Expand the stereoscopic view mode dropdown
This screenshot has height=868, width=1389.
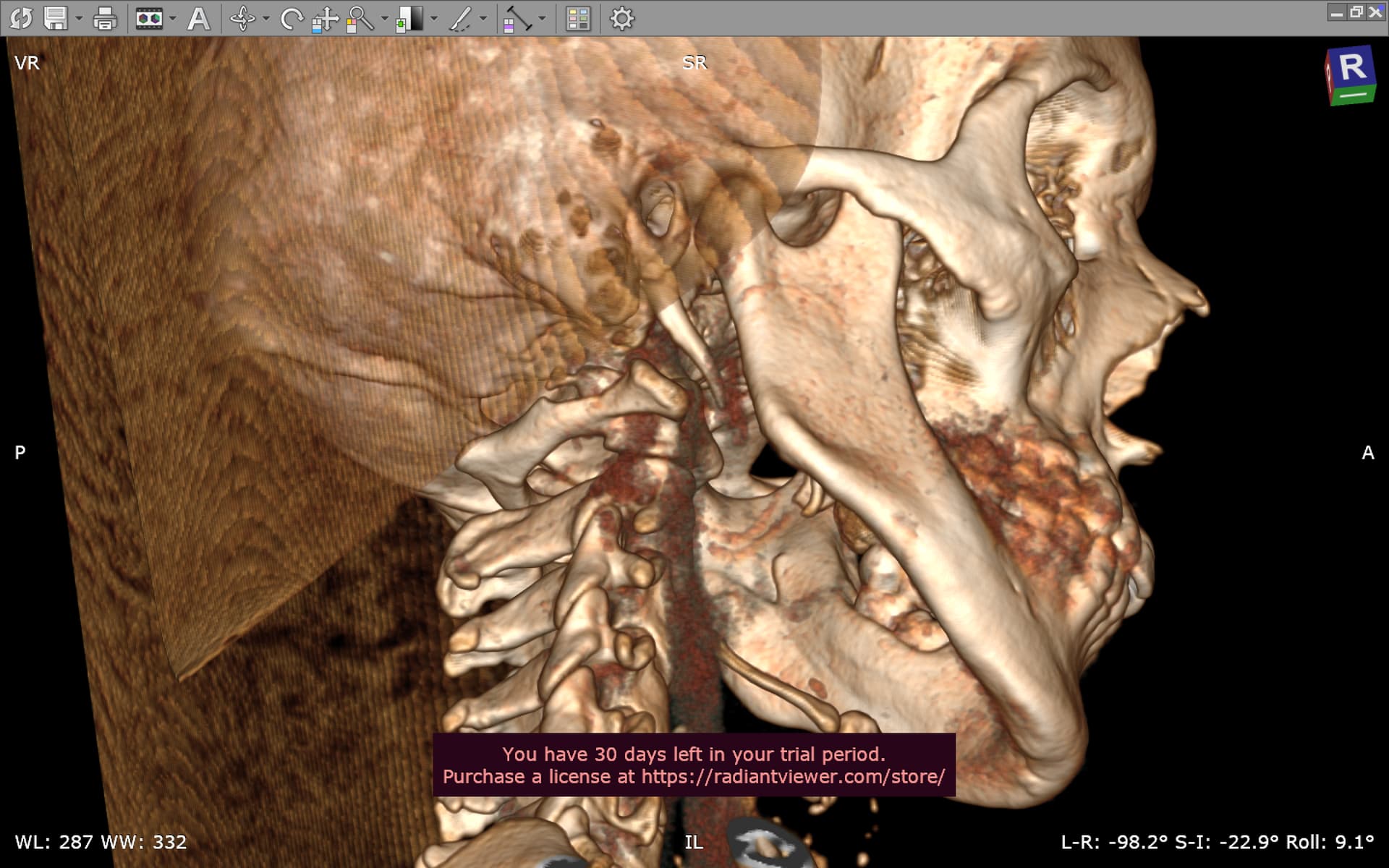[x=172, y=18]
